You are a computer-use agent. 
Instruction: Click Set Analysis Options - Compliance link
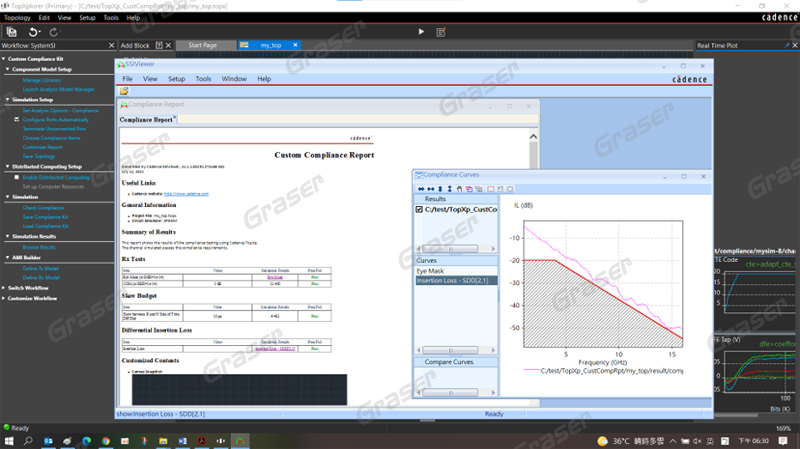point(61,110)
